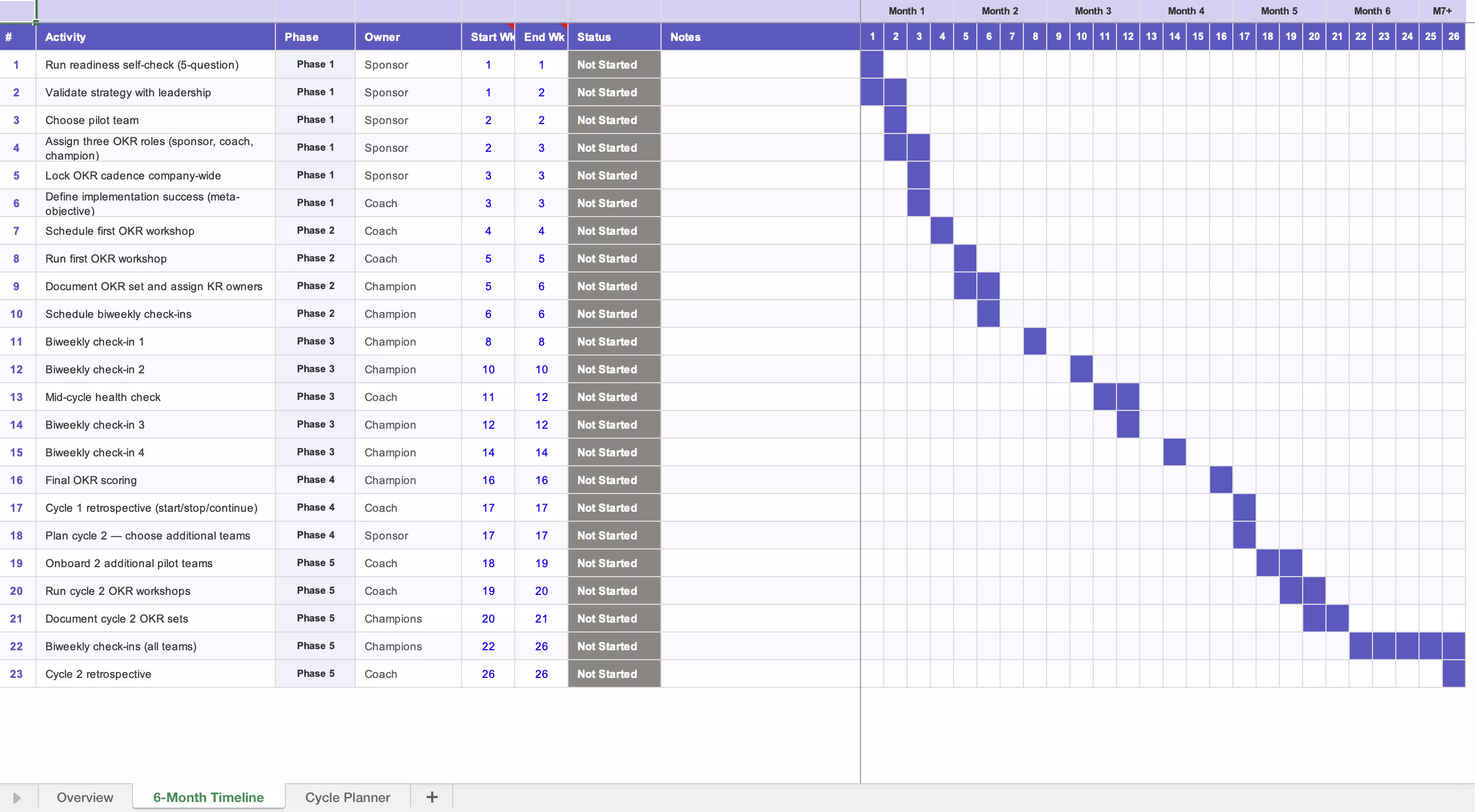Select 'Onboard 2 additional pilot teams' cell
This screenshot has width=1475, height=812.
pos(156,563)
